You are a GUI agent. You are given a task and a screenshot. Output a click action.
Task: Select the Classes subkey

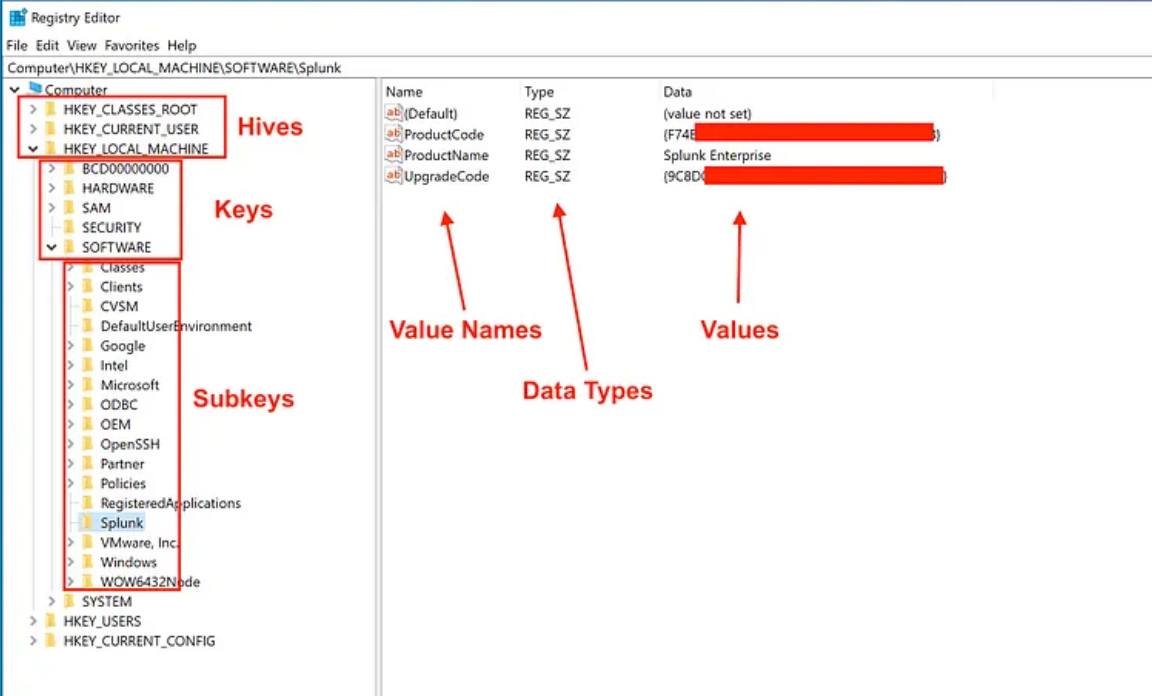pyautogui.click(x=122, y=268)
